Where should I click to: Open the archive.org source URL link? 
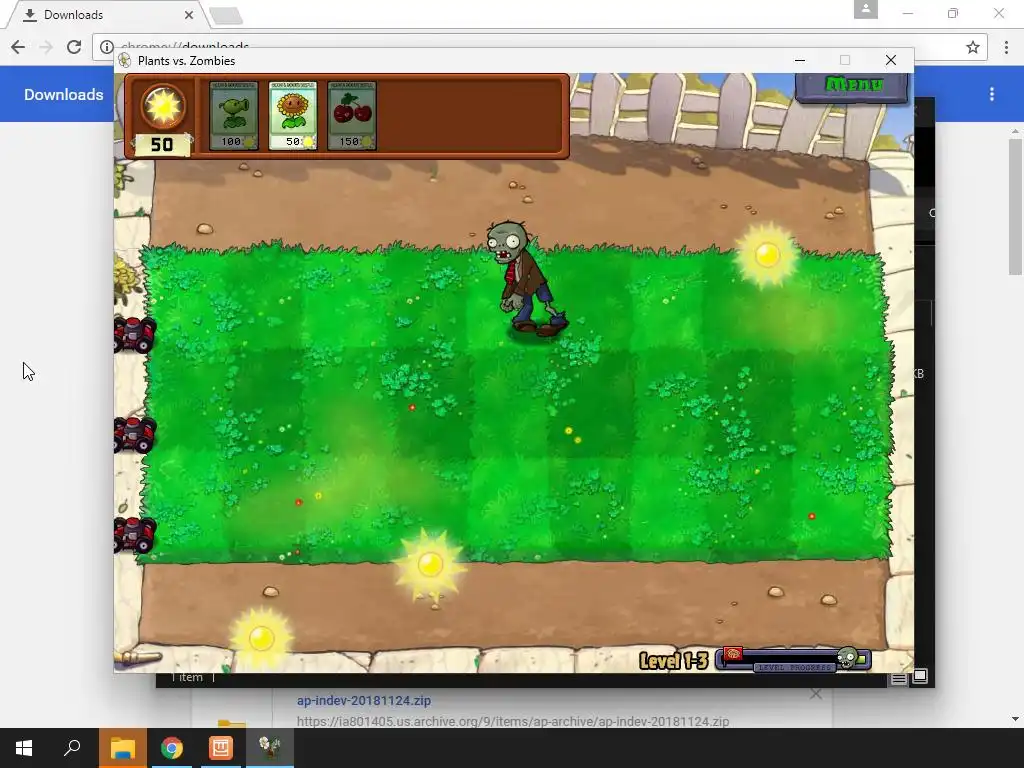(x=513, y=721)
